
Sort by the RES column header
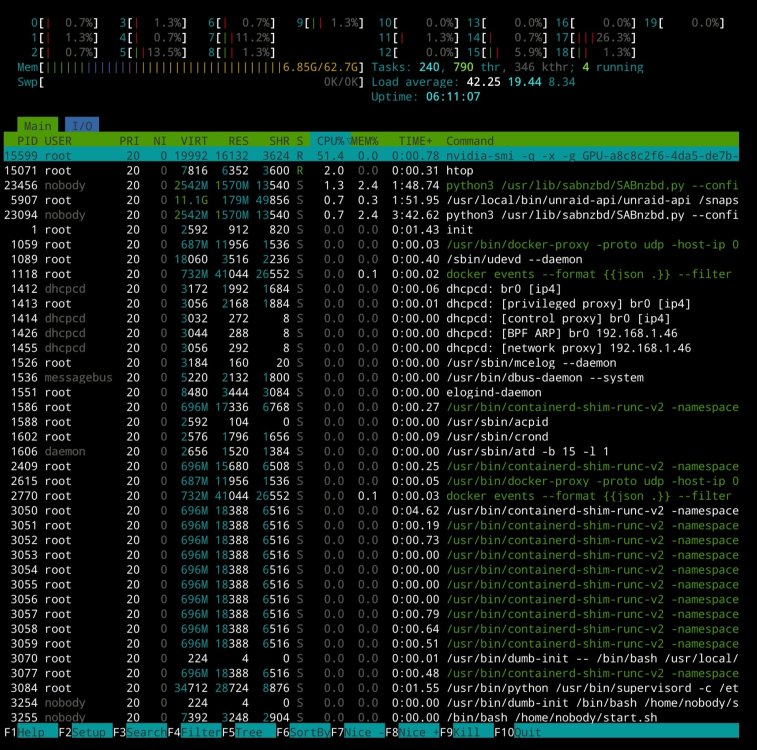pyautogui.click(x=238, y=141)
